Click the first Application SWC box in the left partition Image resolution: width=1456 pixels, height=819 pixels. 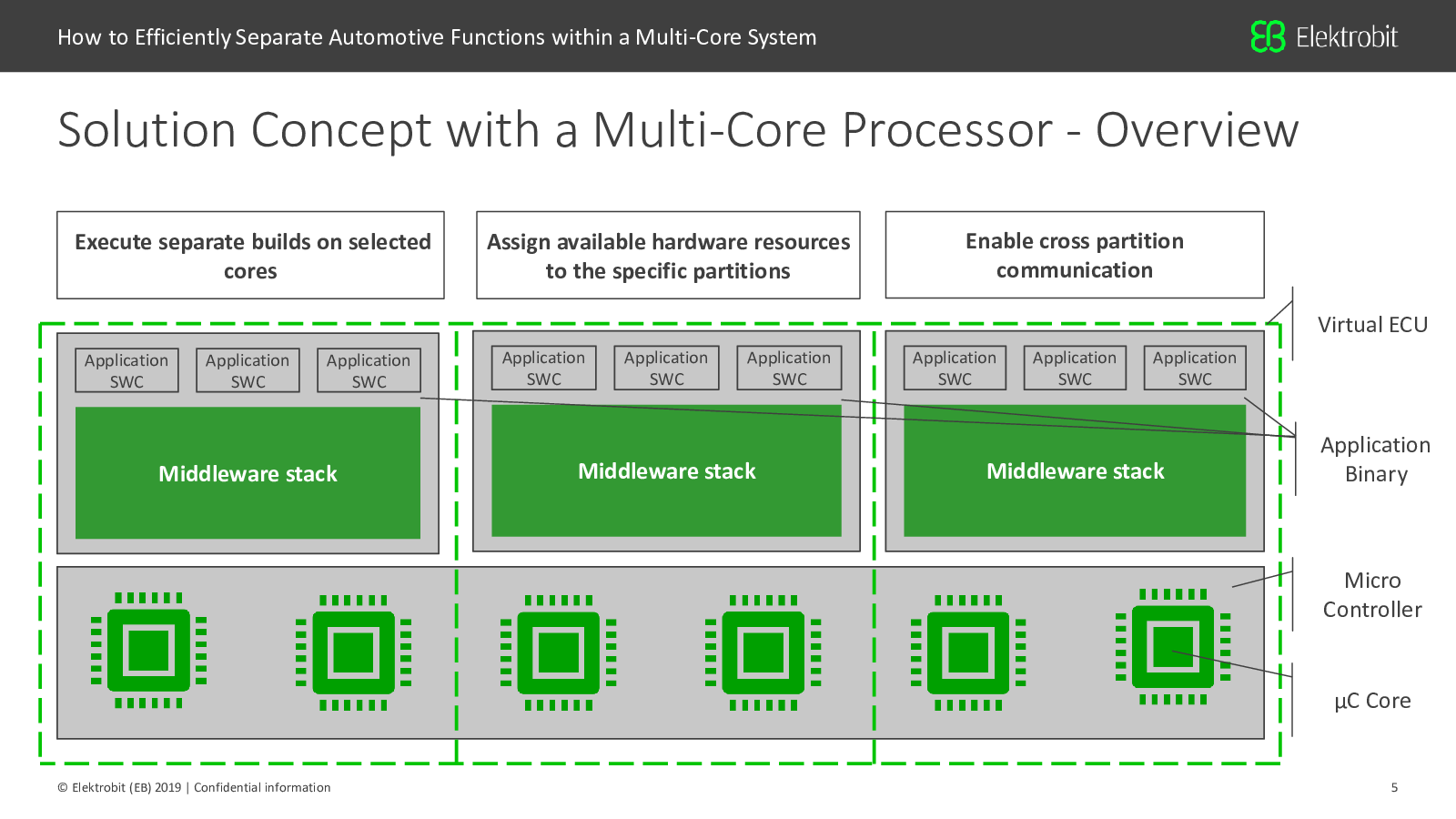[126, 370]
